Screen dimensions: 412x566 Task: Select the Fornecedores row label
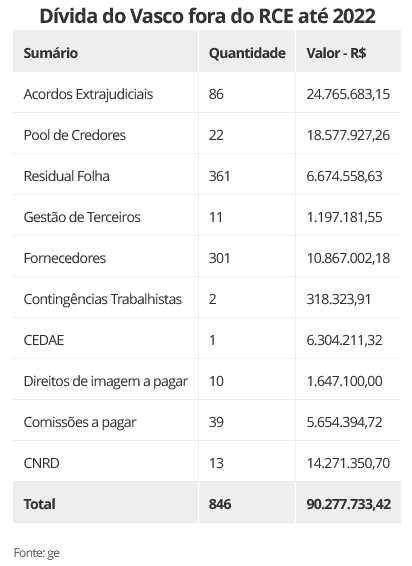click(65, 258)
